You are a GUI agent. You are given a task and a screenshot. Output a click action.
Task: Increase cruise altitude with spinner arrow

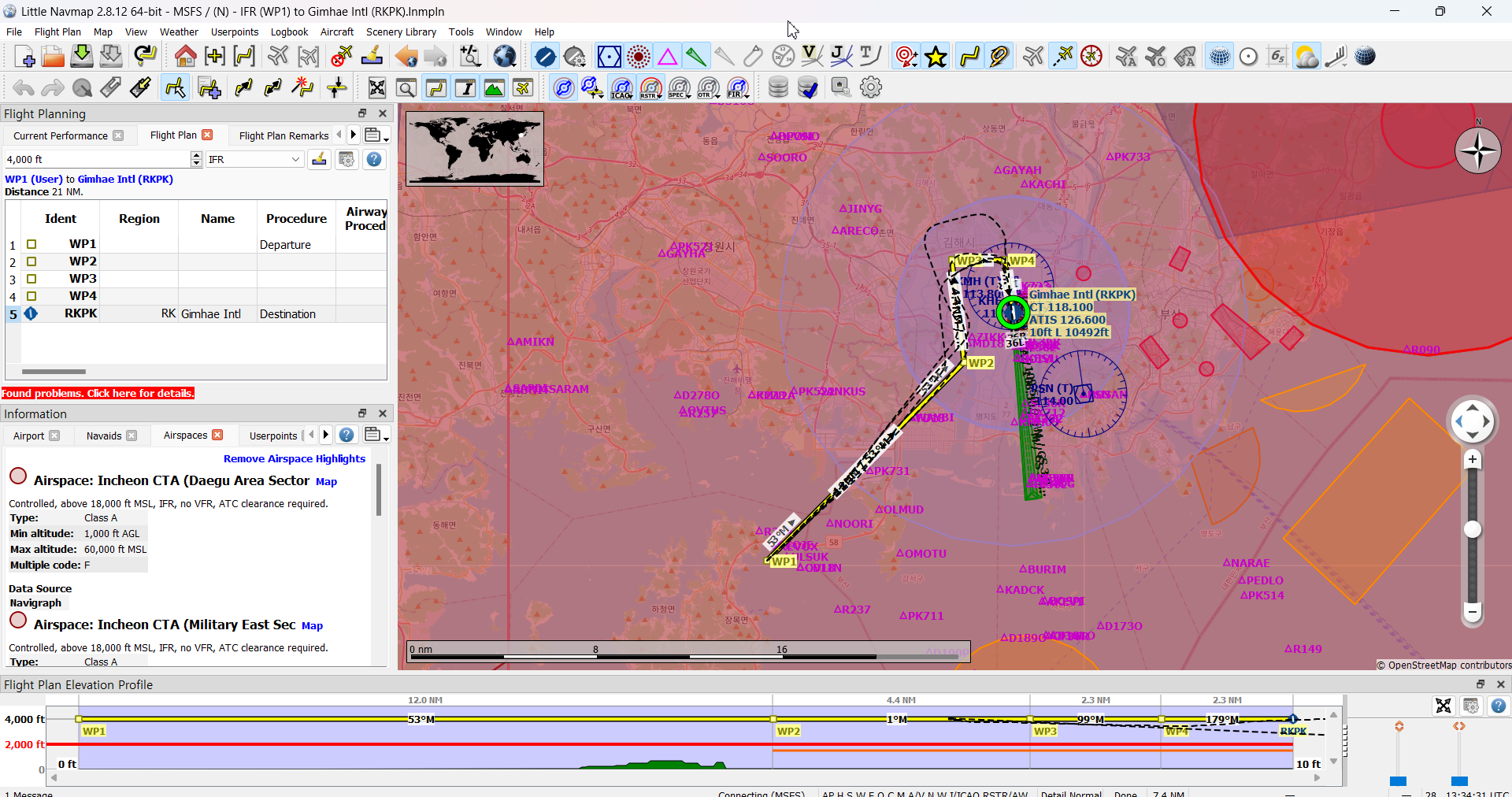coord(196,155)
